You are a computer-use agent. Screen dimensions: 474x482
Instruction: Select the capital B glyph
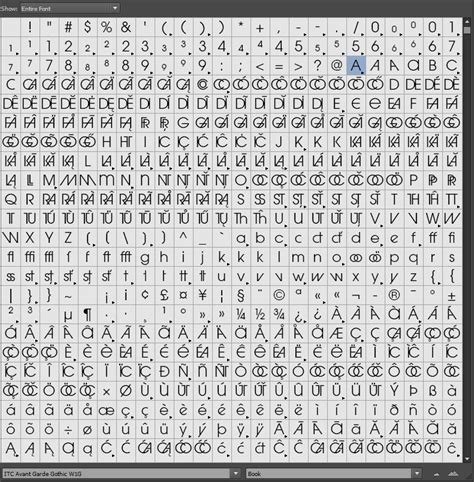coord(433,65)
